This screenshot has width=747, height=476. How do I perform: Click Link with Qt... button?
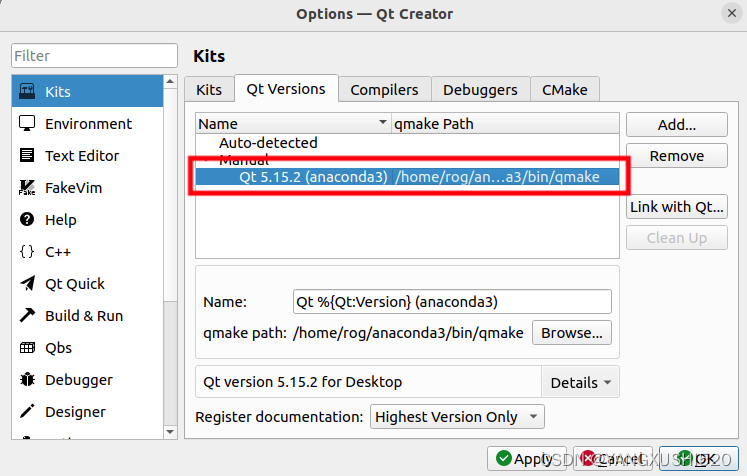676,207
